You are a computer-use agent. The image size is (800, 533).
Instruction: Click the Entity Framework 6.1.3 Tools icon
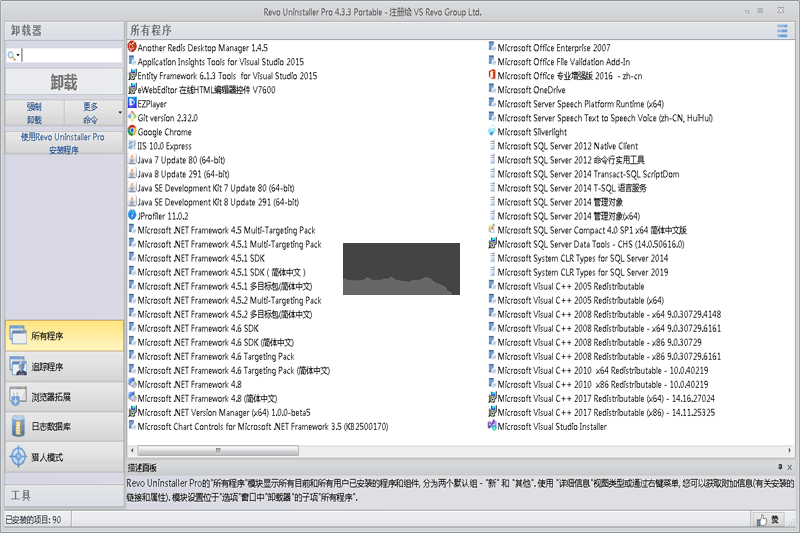(132, 75)
